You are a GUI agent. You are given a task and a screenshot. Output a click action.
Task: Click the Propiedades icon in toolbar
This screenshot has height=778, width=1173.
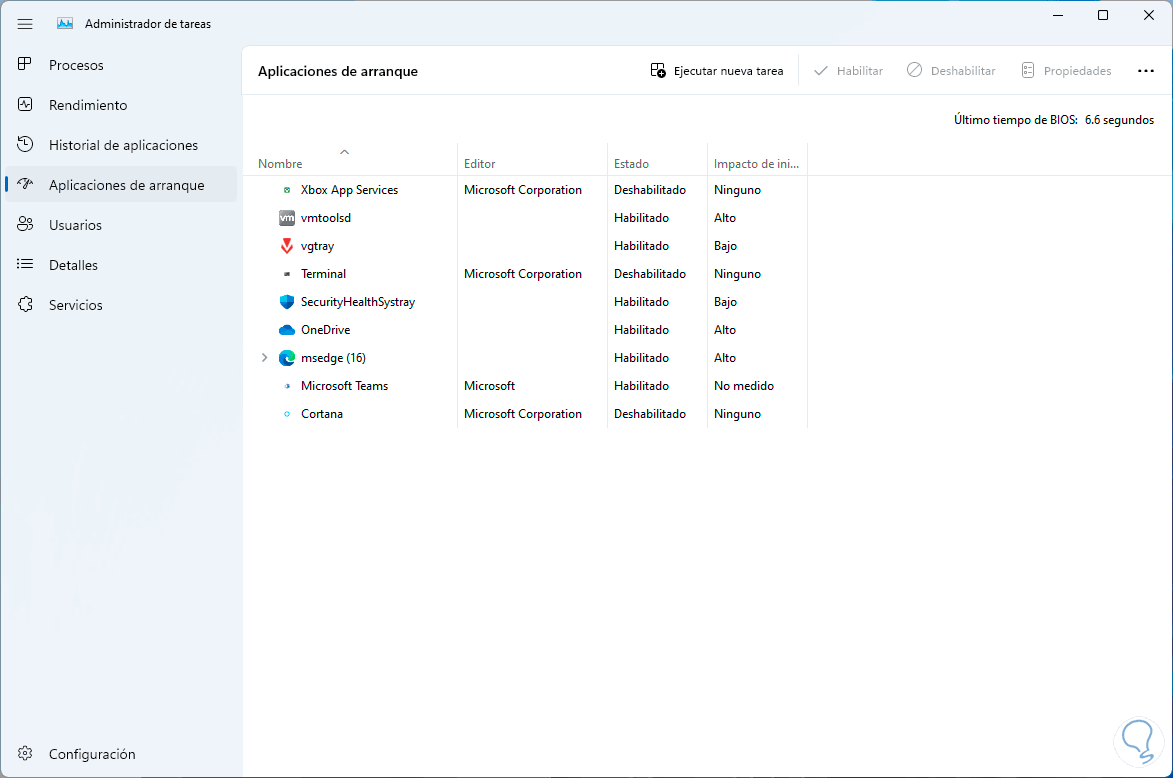coord(1028,70)
